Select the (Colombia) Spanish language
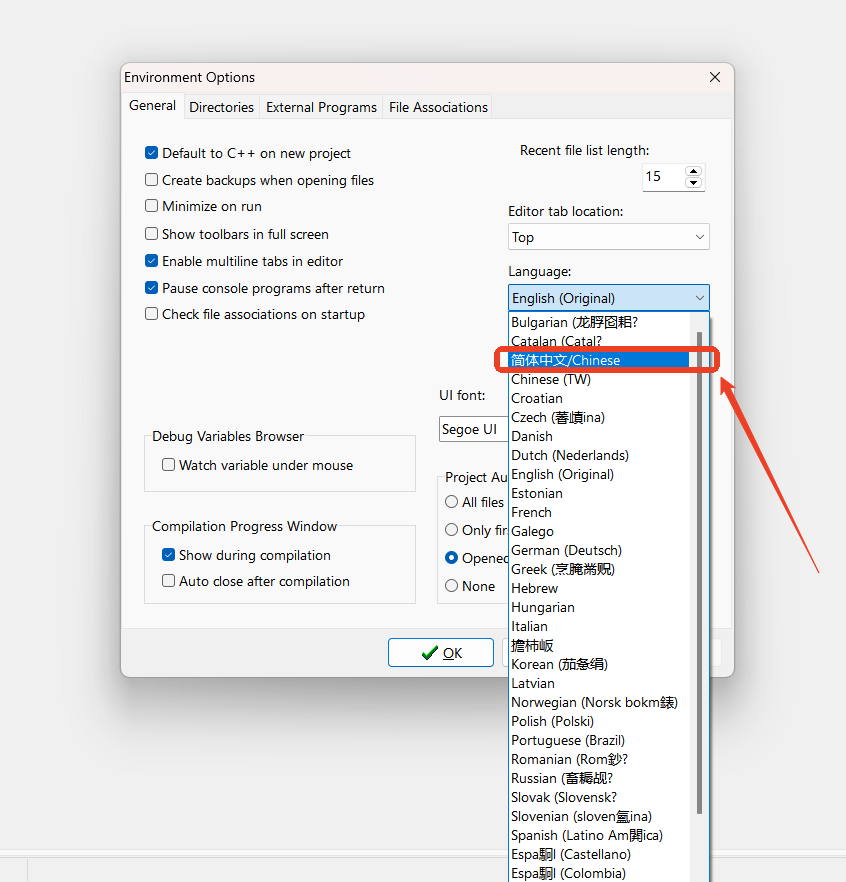 599,874
